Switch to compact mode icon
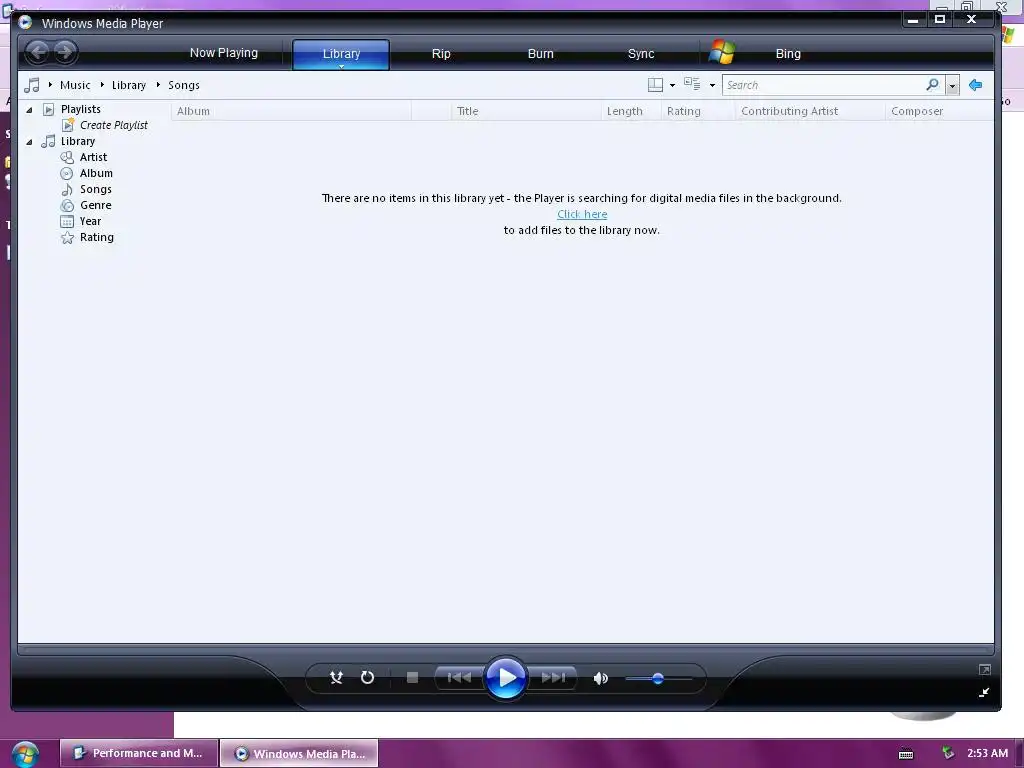 coord(984,692)
